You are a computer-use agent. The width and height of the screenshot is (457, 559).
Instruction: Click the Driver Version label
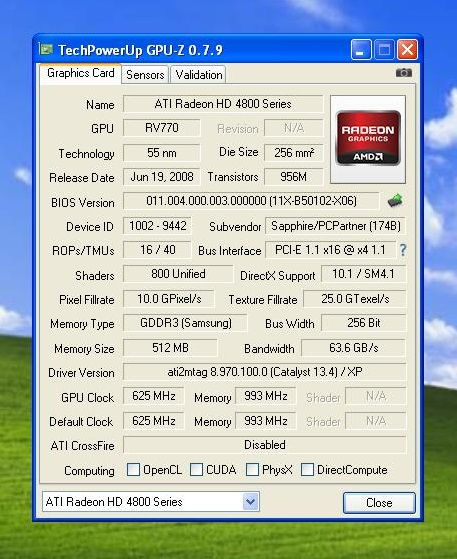coord(81,373)
